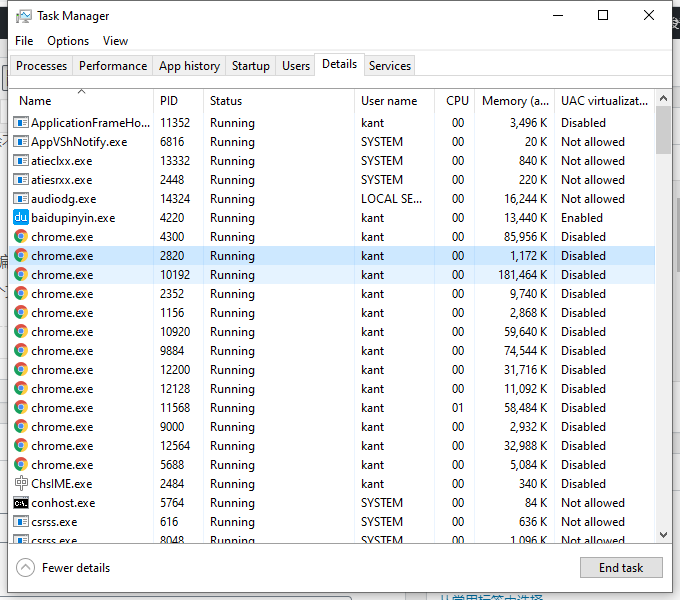Collapse view with Fewer details arrow

[25, 567]
